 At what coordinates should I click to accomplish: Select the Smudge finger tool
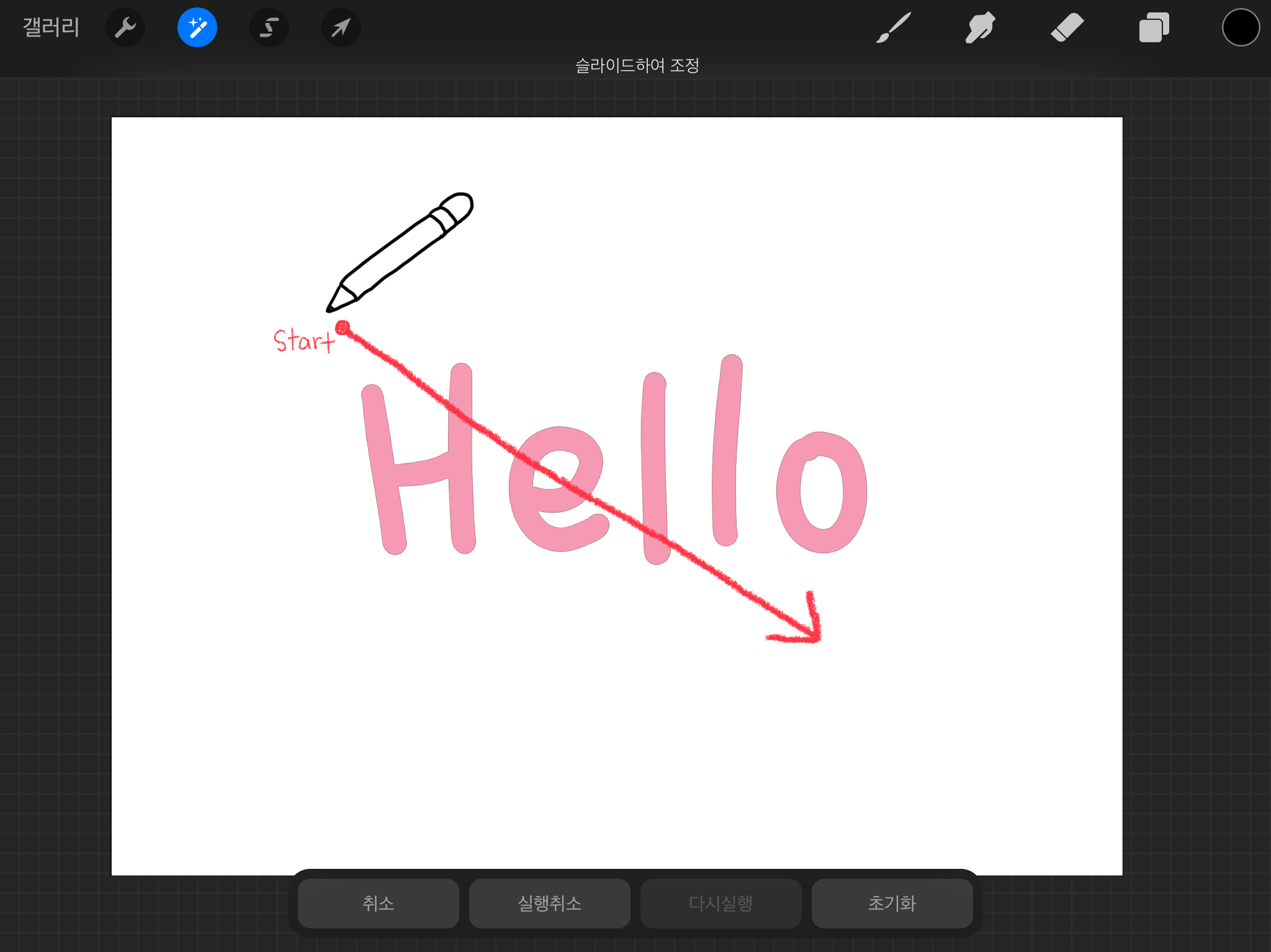coord(981,27)
